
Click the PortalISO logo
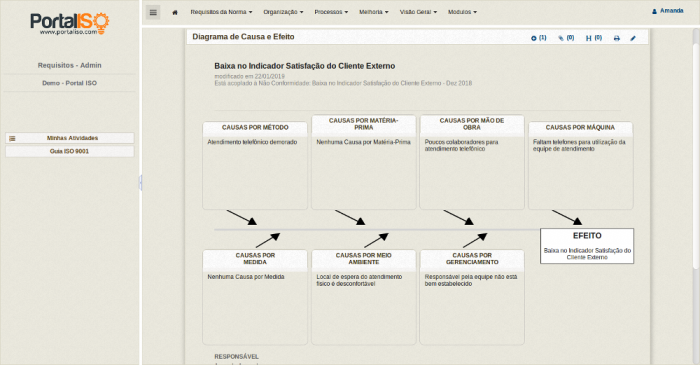[70, 24]
